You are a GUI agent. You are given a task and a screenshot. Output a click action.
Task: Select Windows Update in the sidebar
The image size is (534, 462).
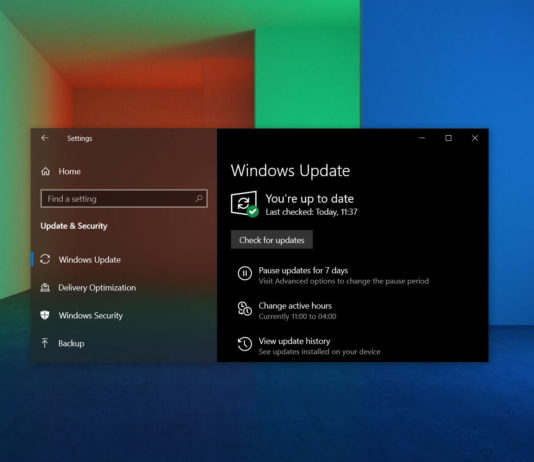point(89,259)
